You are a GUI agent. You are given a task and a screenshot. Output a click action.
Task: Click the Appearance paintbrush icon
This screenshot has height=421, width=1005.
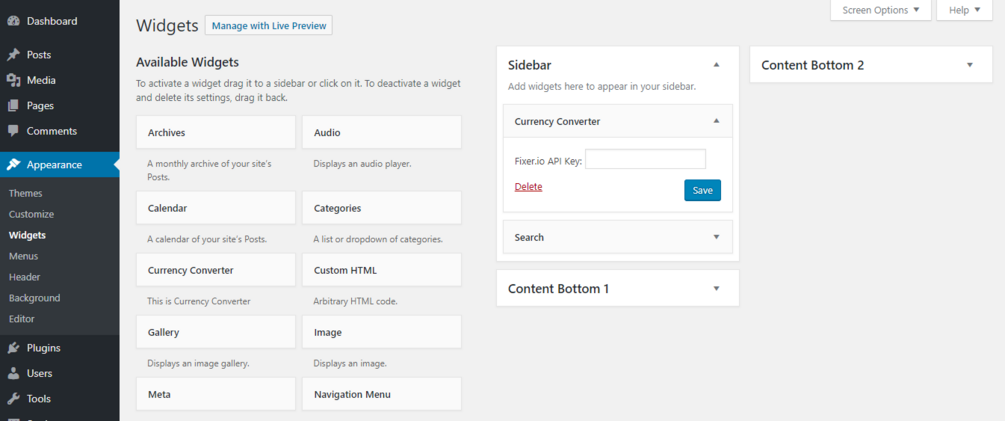(x=13, y=165)
